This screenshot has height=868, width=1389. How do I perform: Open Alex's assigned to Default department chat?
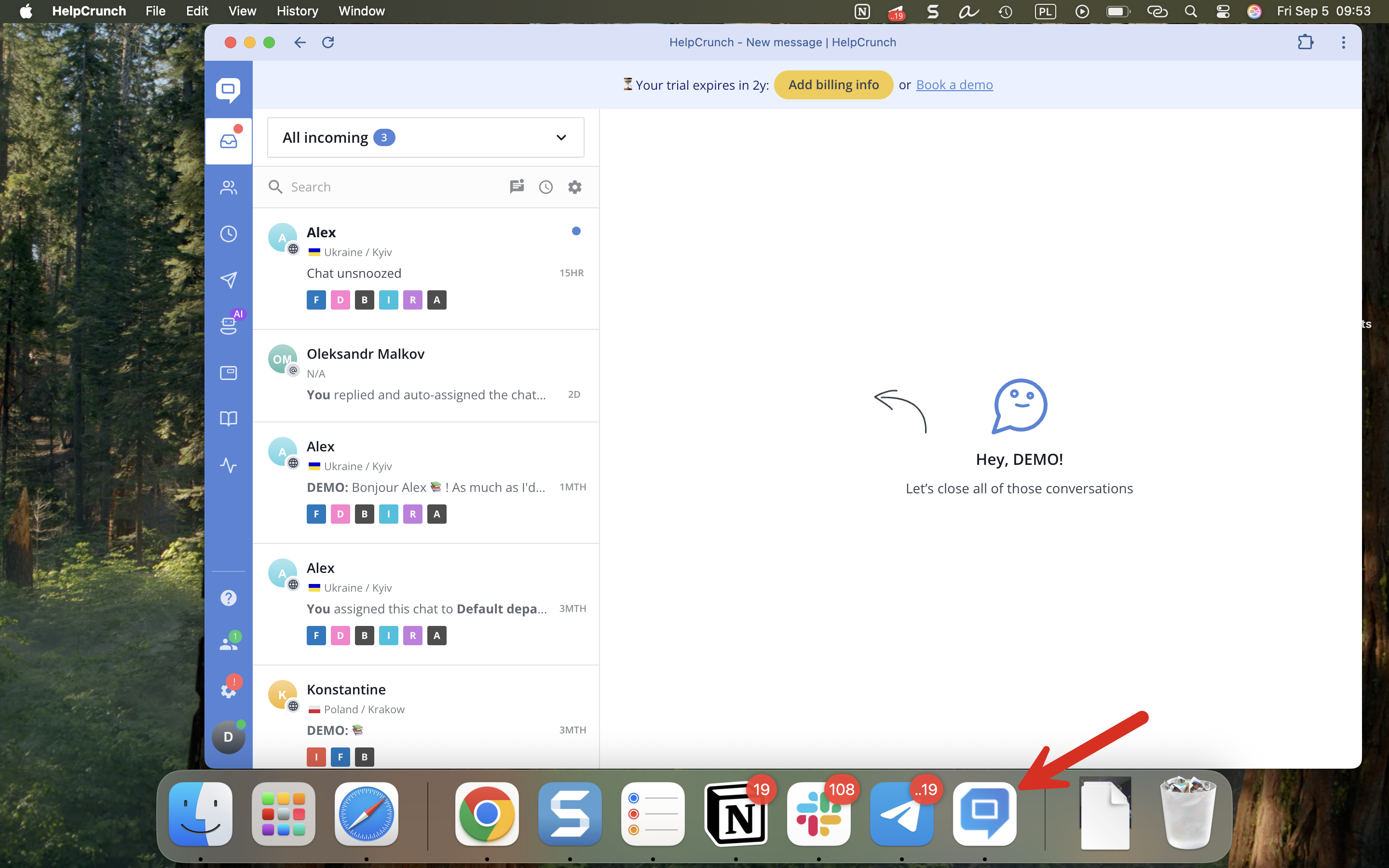click(x=426, y=605)
